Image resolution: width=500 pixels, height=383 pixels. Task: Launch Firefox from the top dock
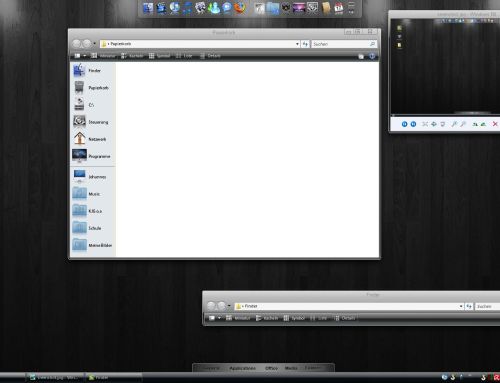coord(240,8)
